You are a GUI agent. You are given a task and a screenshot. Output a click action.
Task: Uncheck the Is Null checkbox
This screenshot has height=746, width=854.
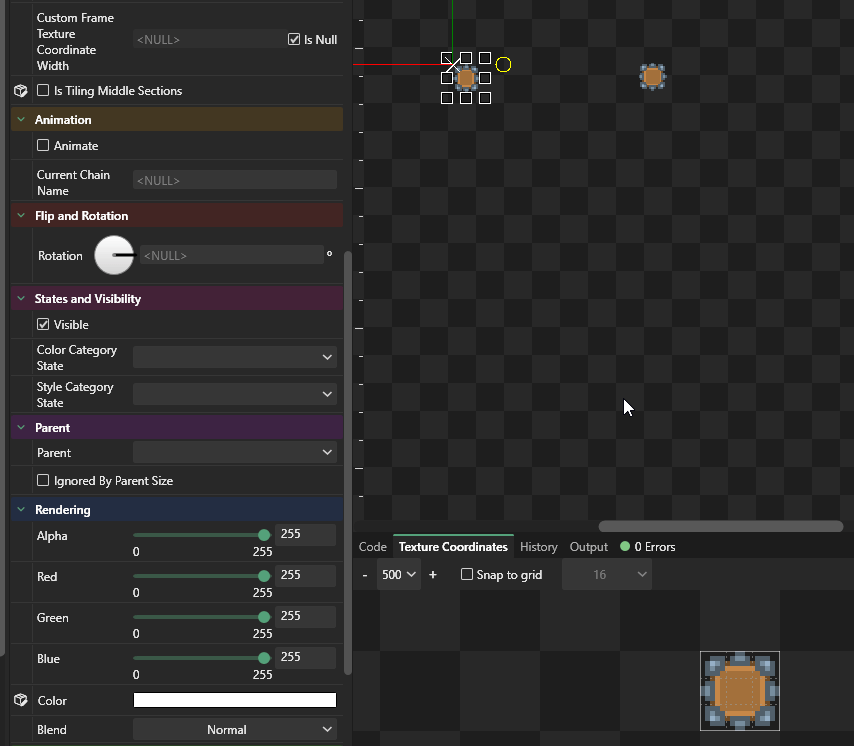(294, 40)
